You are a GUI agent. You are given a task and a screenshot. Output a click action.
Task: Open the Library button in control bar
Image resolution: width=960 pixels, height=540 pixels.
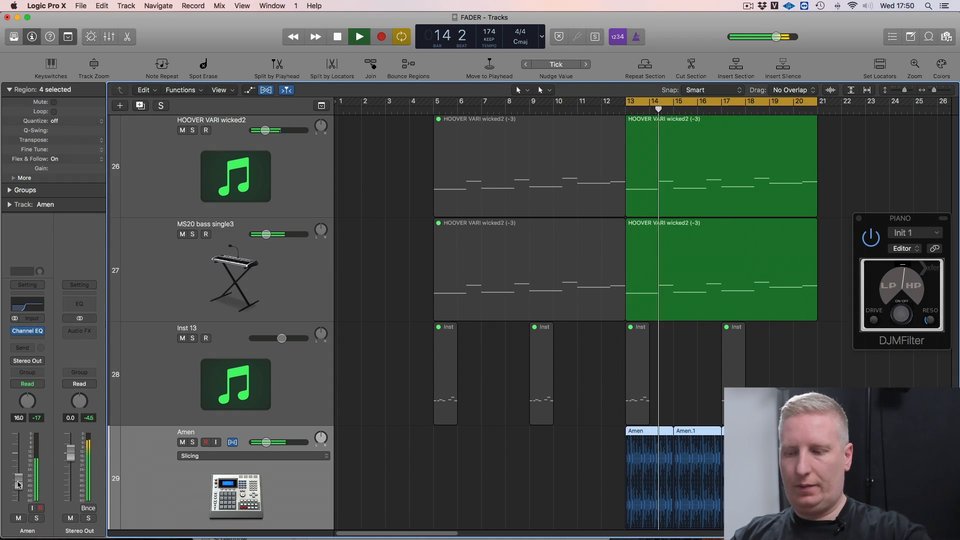click(14, 37)
